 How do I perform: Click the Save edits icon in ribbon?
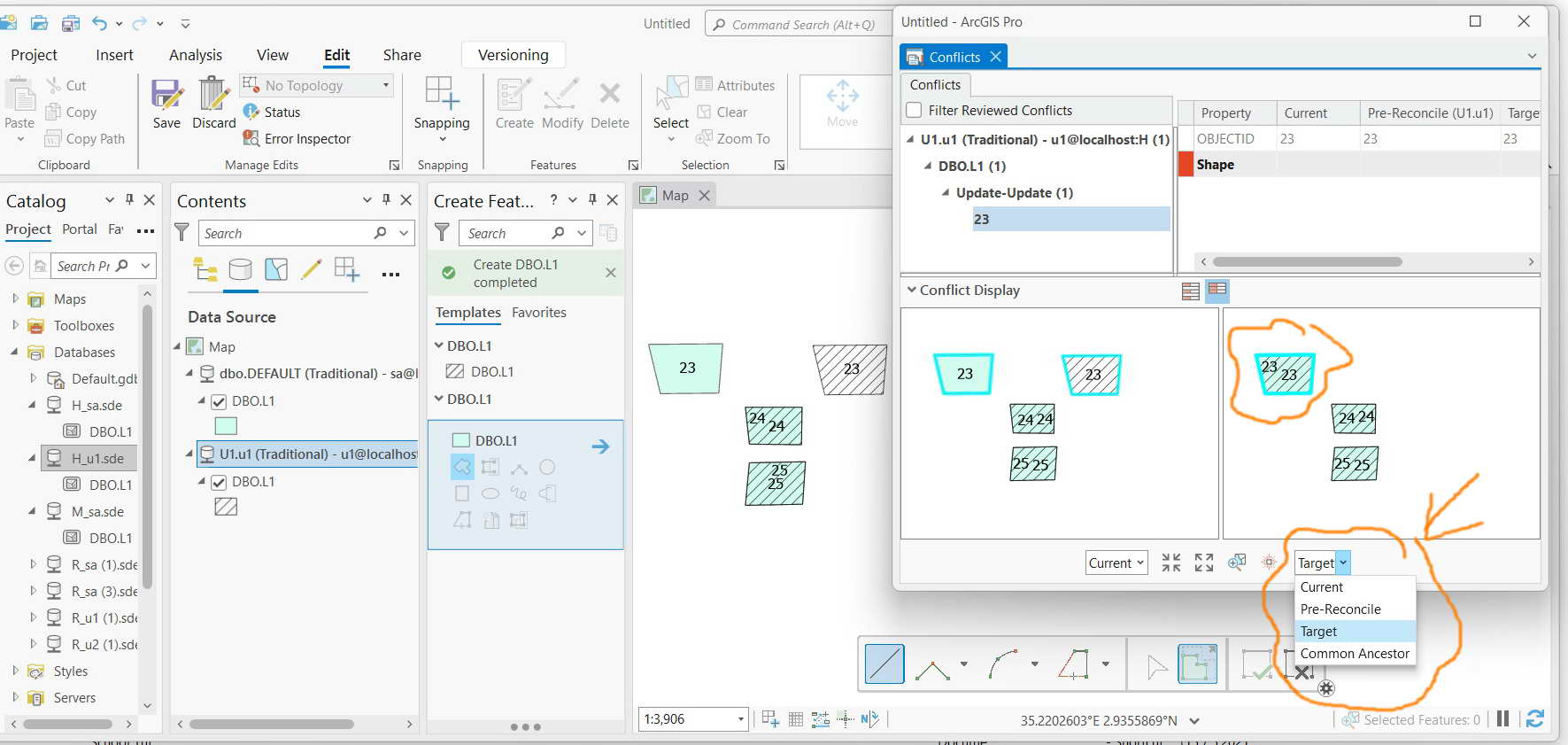pyautogui.click(x=166, y=94)
